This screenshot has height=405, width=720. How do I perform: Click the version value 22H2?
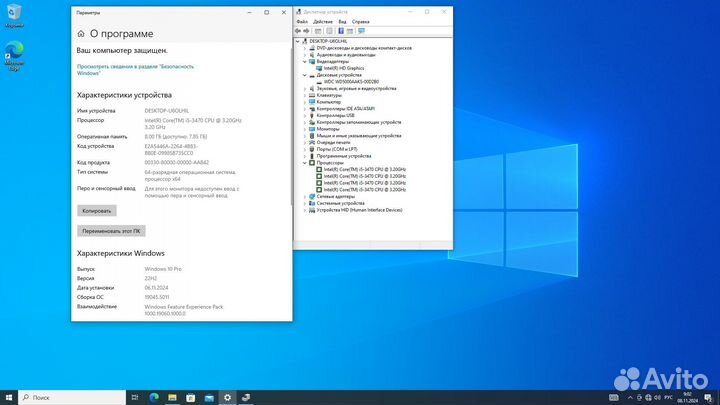[x=151, y=278]
